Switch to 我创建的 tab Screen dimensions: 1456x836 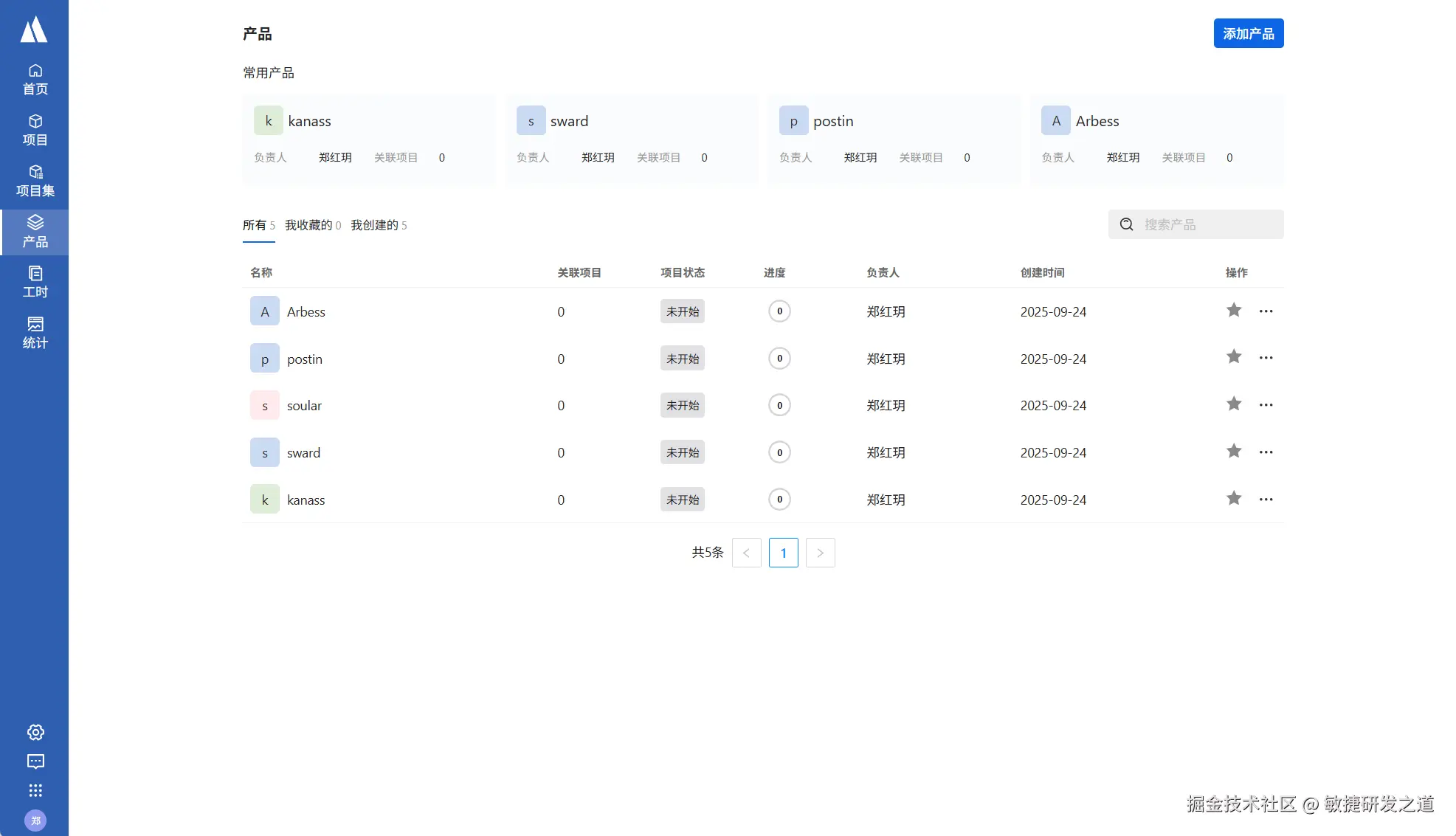pyautogui.click(x=378, y=225)
